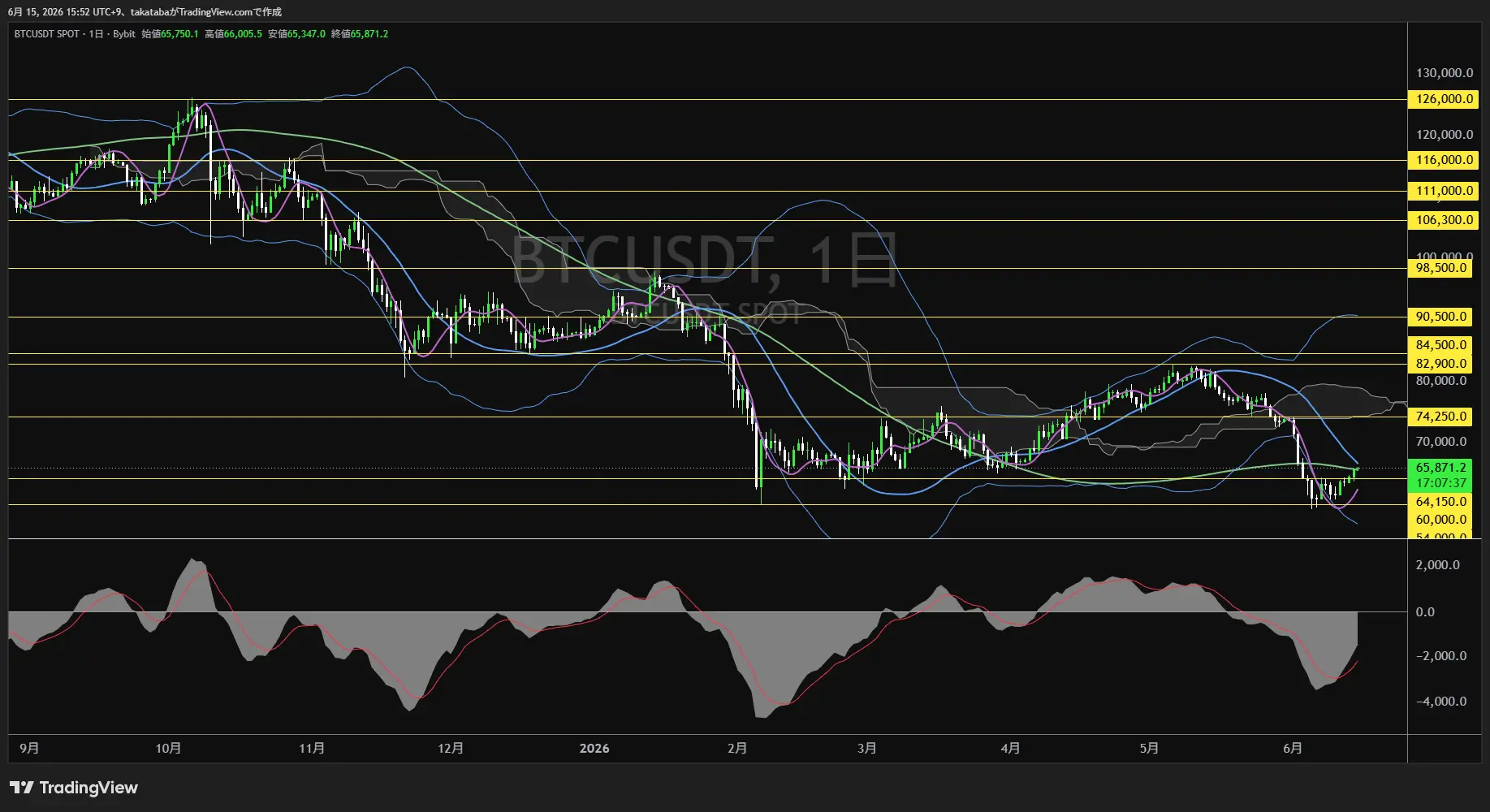Click the 130,000.0 price axis tick

coord(1445,73)
